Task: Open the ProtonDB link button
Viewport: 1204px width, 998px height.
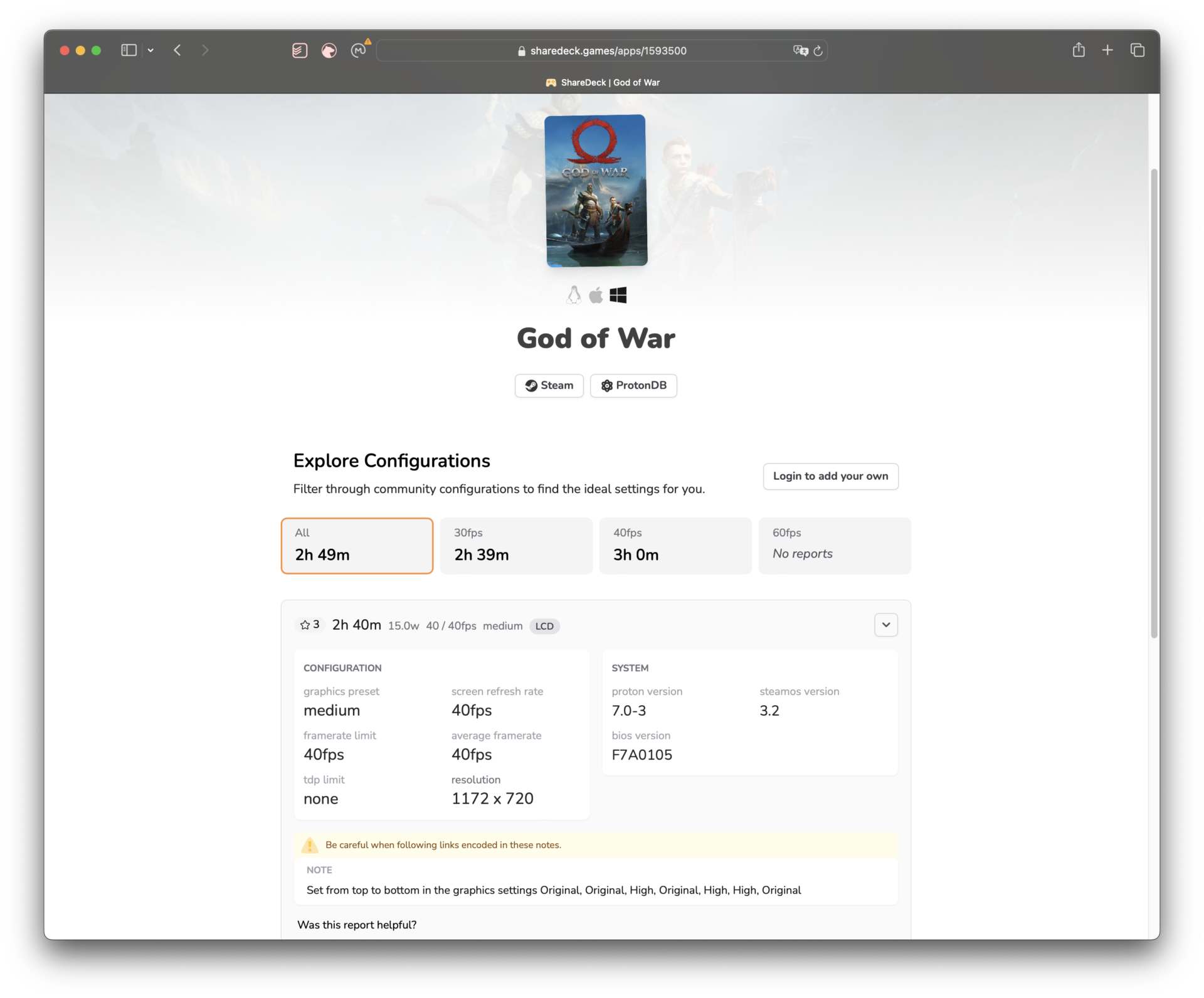Action: pos(633,385)
